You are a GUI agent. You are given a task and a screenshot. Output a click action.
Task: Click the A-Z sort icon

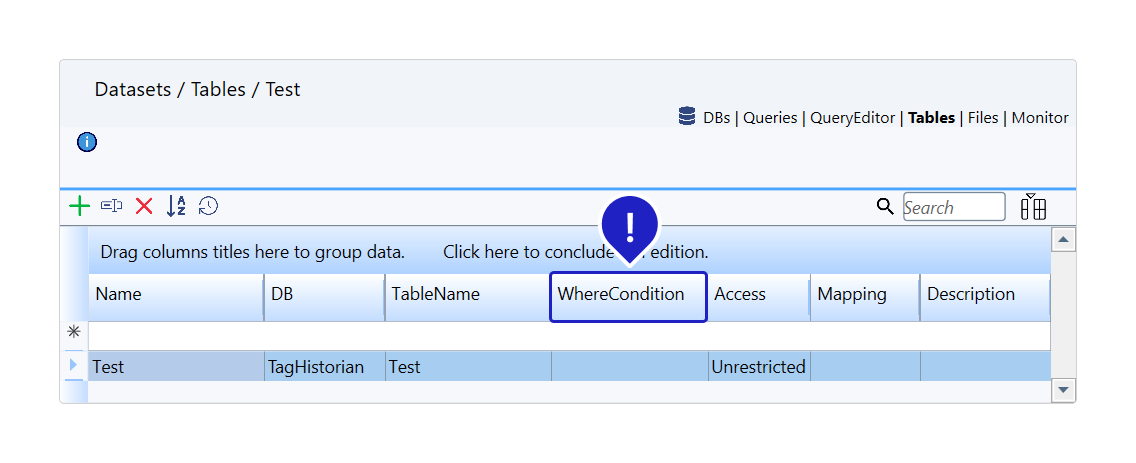[176, 207]
